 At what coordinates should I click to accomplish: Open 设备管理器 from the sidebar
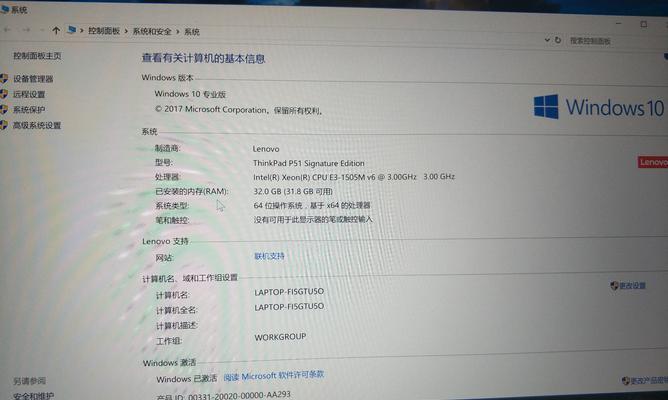(33, 79)
